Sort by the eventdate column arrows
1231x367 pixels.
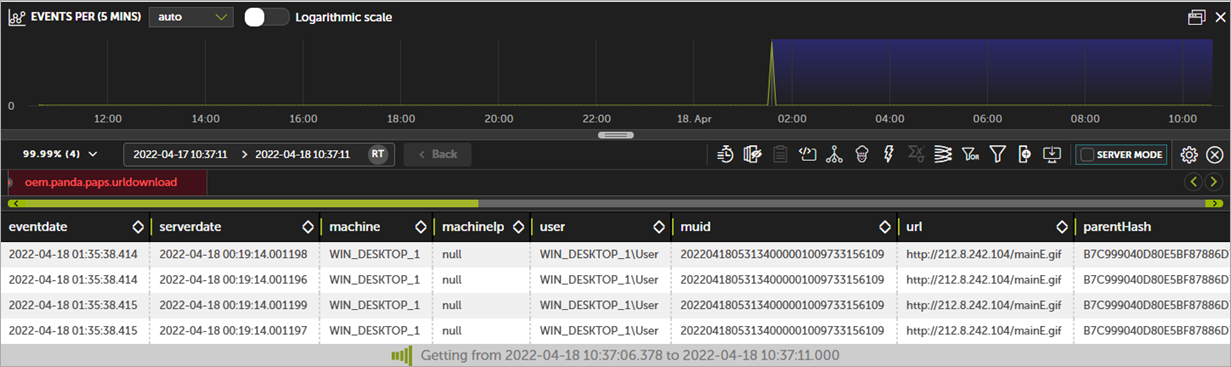[x=137, y=227]
